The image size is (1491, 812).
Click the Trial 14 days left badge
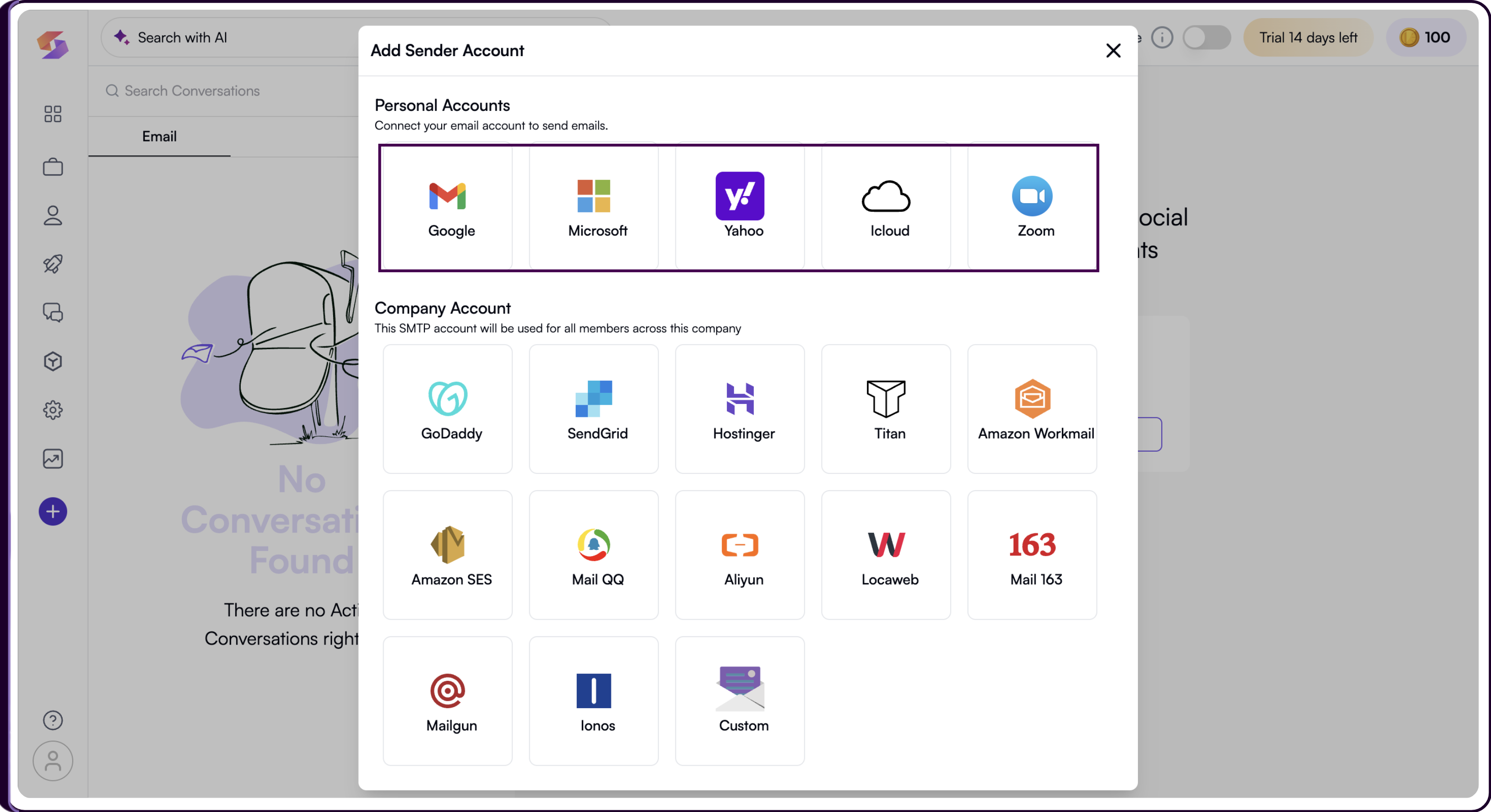pyautogui.click(x=1308, y=38)
